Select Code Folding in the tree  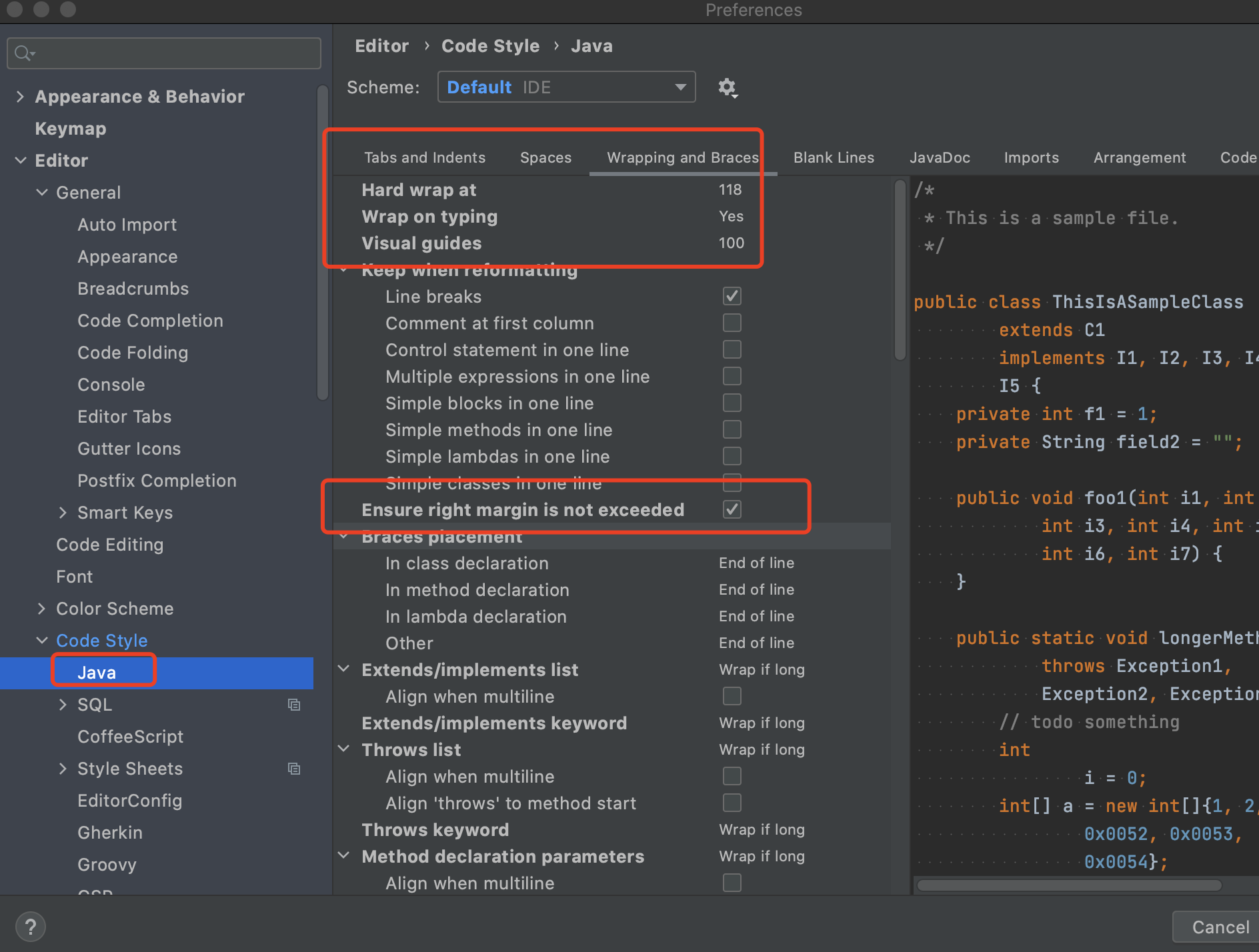click(x=133, y=353)
